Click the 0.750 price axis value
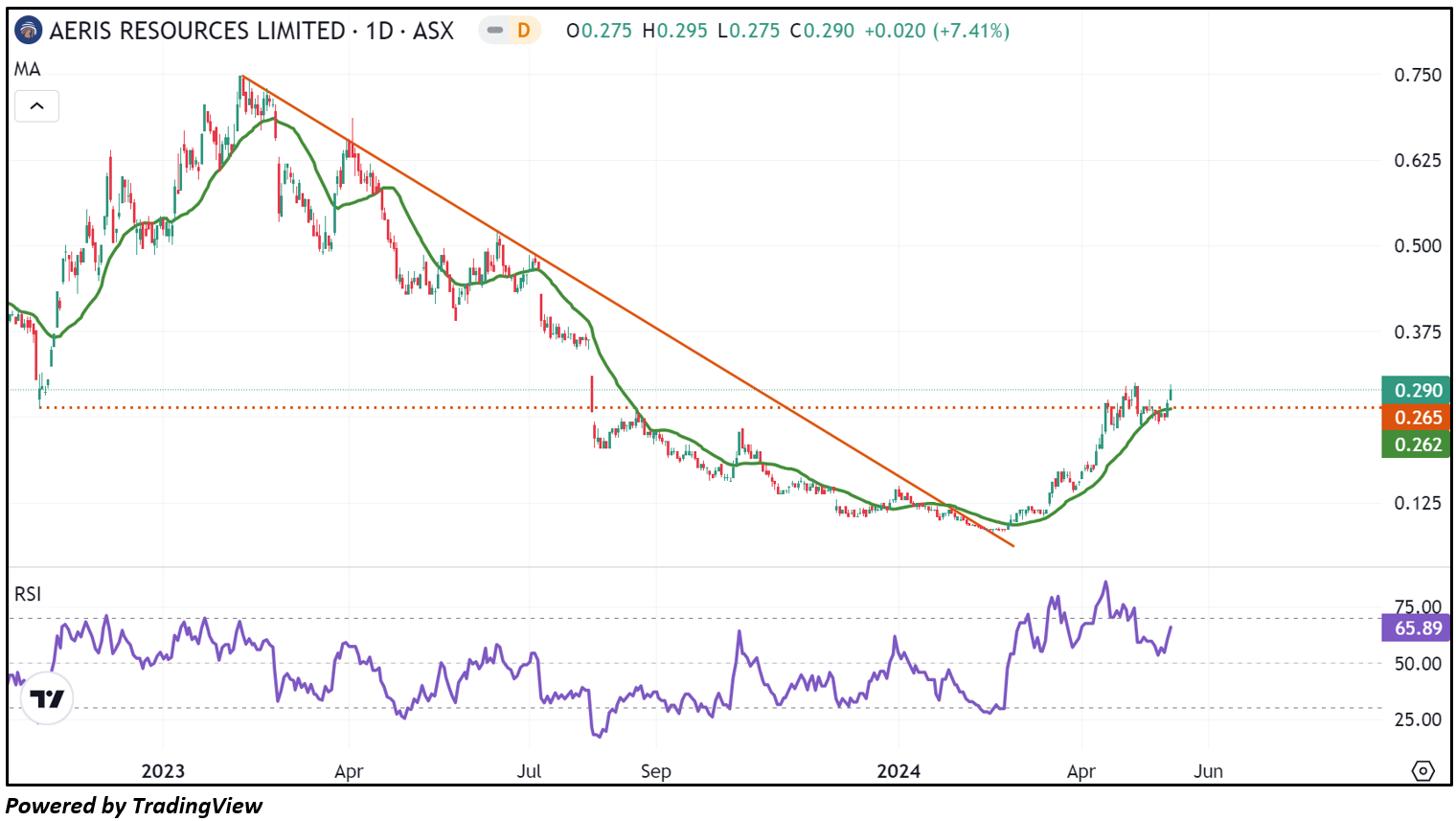1456x821 pixels. point(1418,75)
